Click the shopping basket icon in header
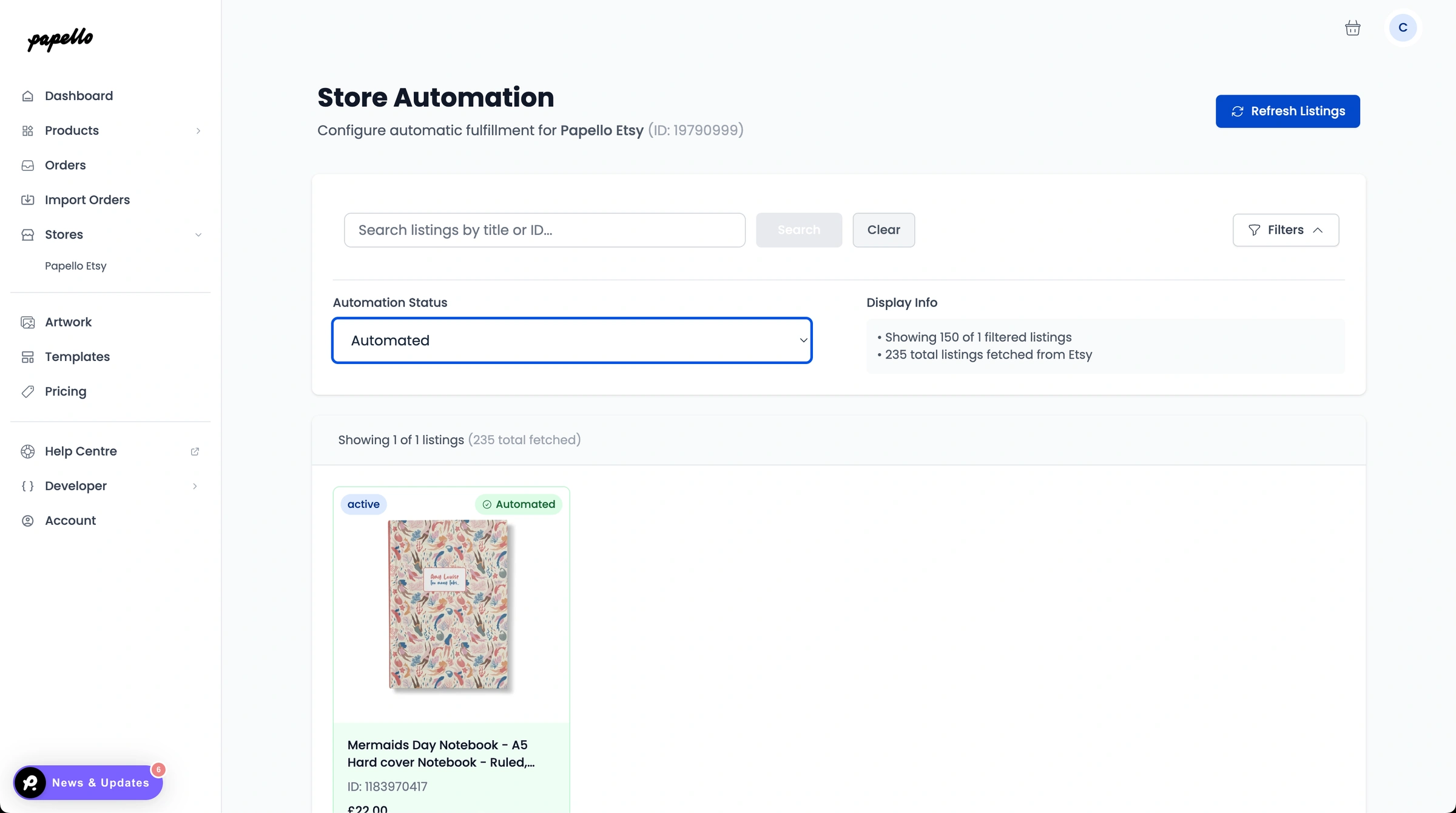The width and height of the screenshot is (1456, 813). tap(1353, 27)
